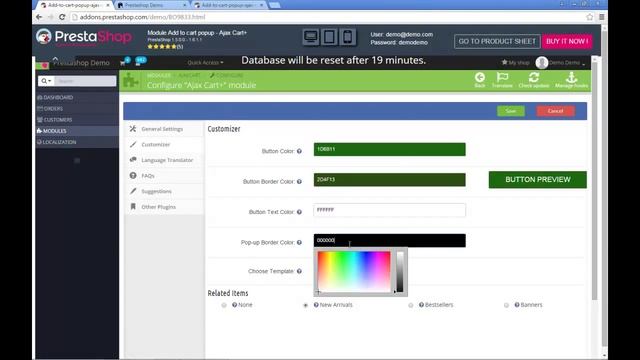This screenshot has height=360, width=640.
Task: Click help icon next to Choose Template
Action: point(299,271)
